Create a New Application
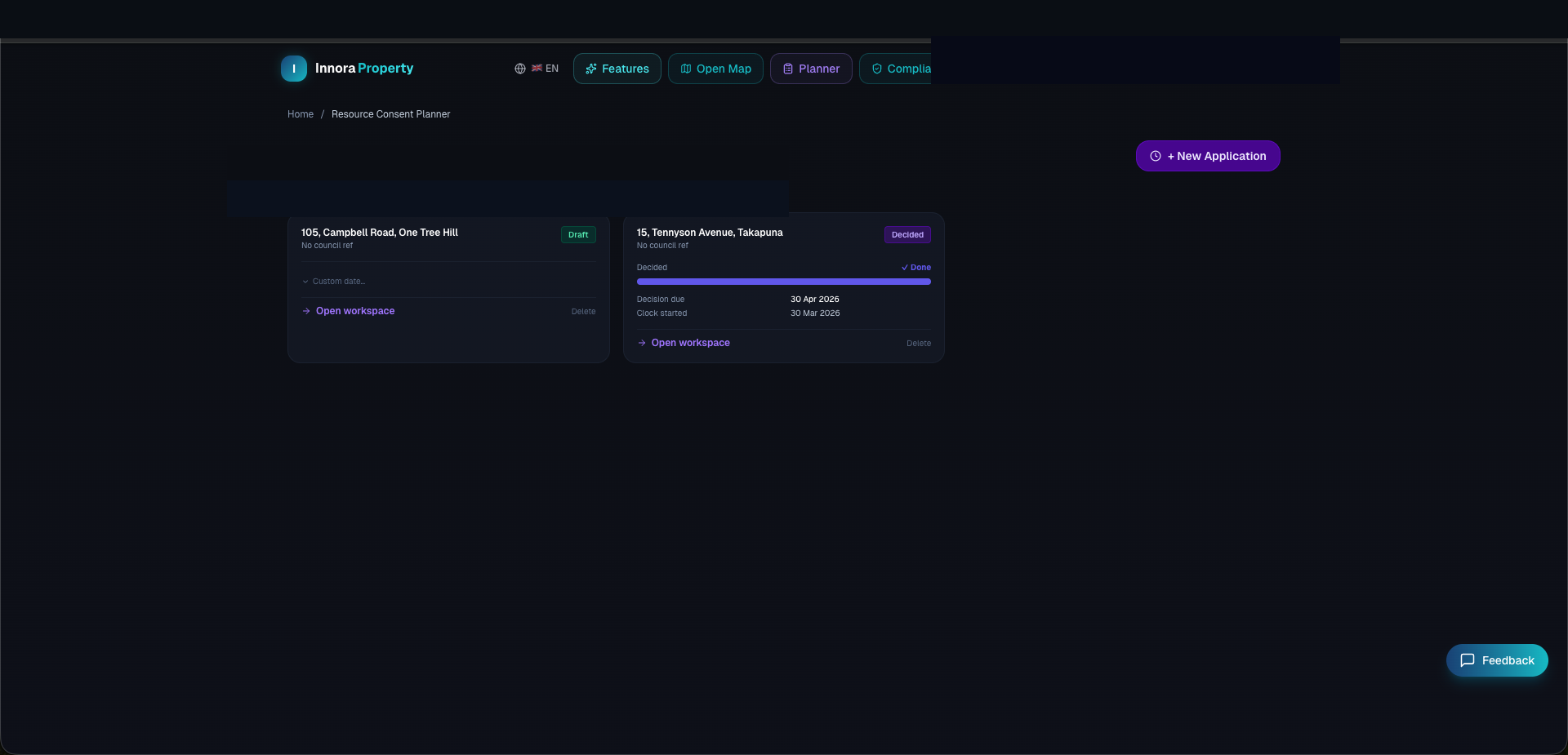This screenshot has width=1568, height=755. (x=1208, y=156)
